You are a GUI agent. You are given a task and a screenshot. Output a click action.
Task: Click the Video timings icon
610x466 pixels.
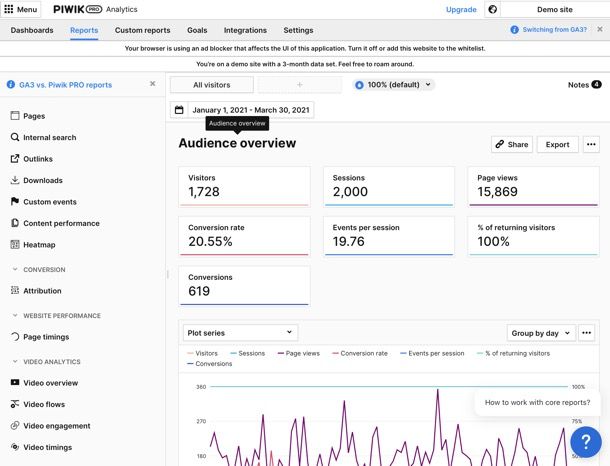point(15,447)
